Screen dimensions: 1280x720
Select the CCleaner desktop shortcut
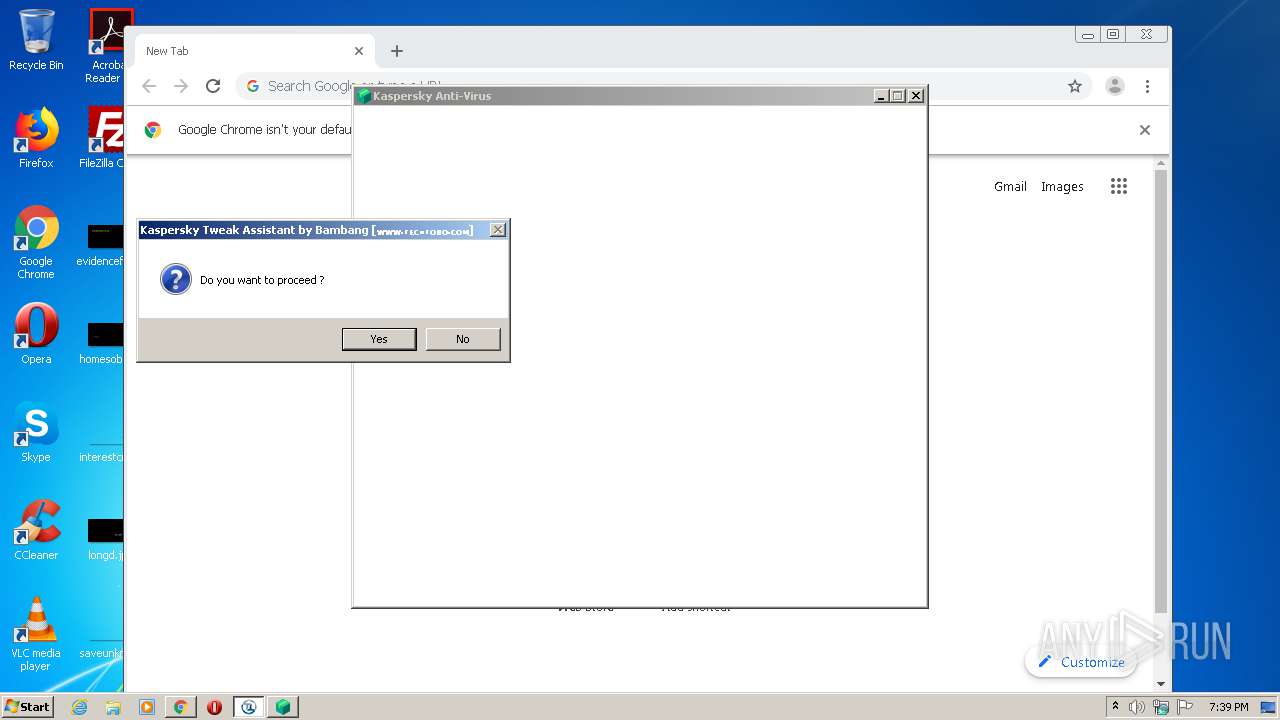pos(36,530)
